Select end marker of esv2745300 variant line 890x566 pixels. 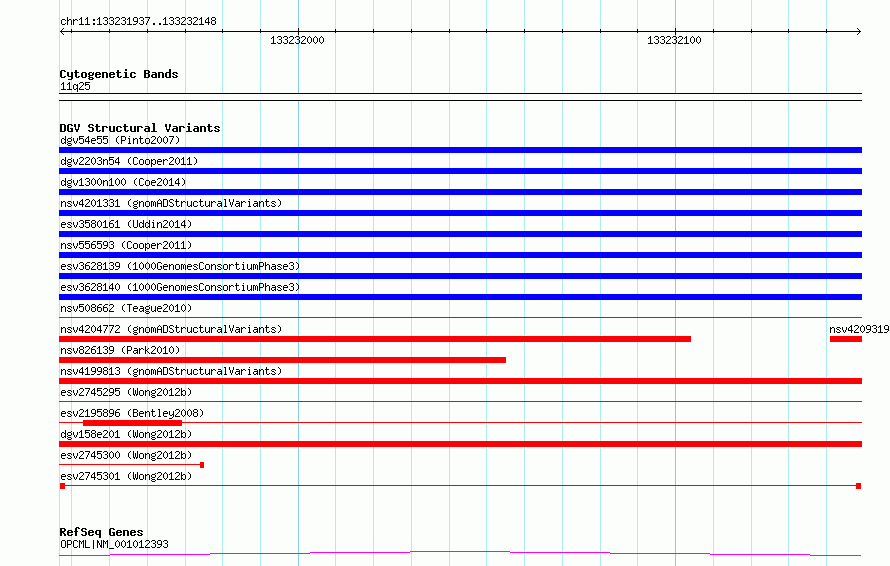[202, 465]
